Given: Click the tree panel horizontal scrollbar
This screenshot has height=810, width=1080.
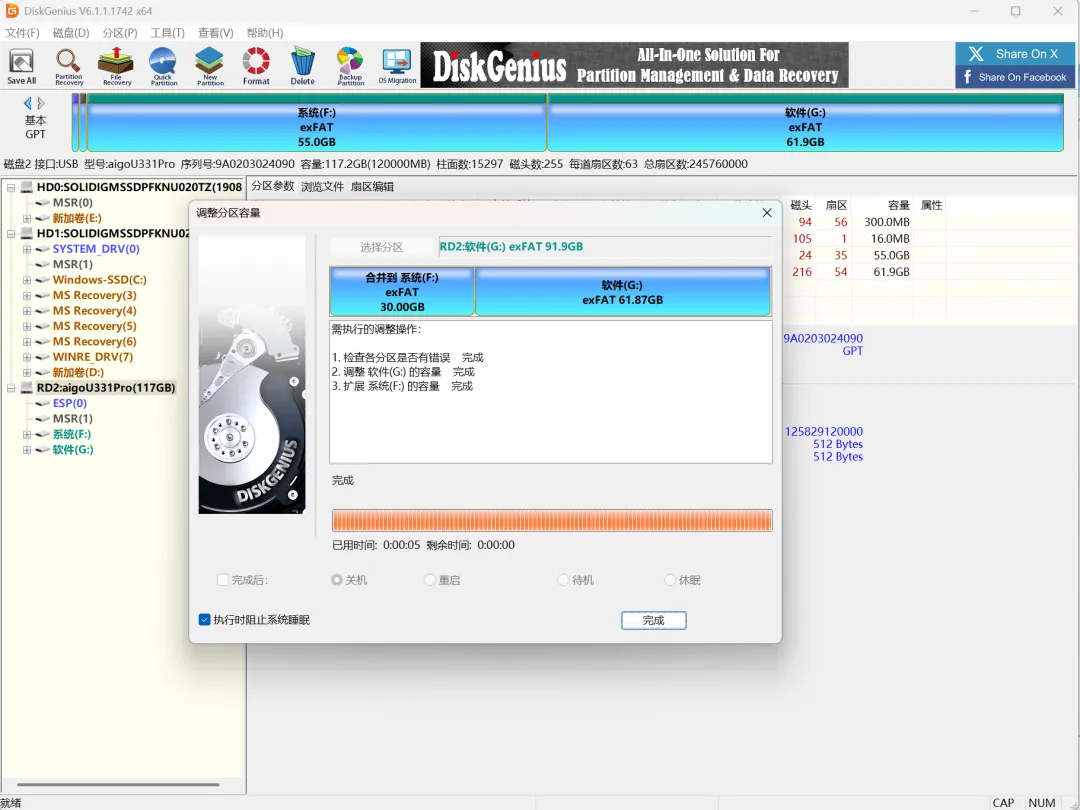Looking at the screenshot, I should [x=118, y=785].
